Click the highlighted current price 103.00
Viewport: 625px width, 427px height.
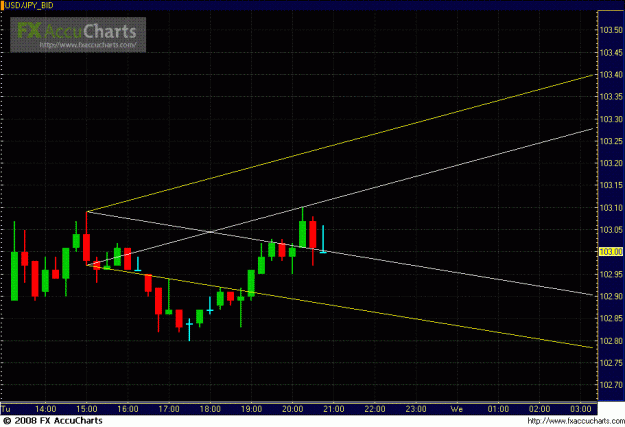(611, 252)
